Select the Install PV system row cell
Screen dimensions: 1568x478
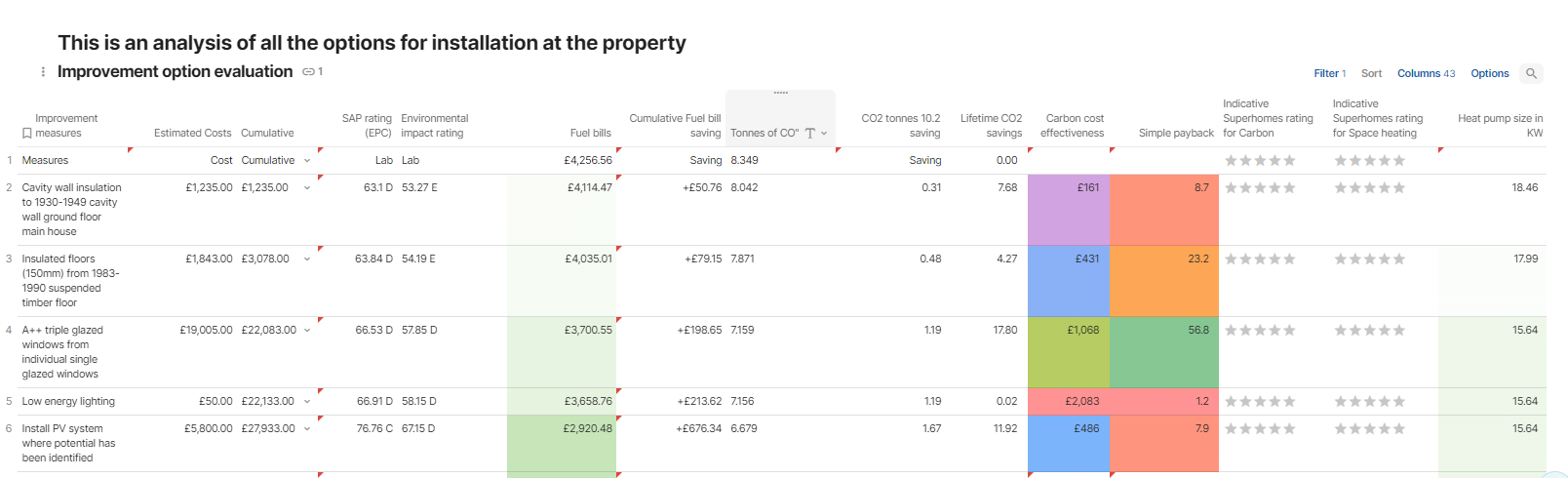[68, 443]
